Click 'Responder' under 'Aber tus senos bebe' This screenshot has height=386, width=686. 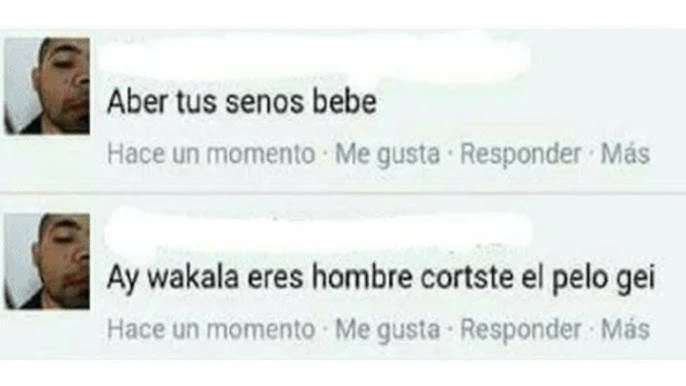[520, 154]
